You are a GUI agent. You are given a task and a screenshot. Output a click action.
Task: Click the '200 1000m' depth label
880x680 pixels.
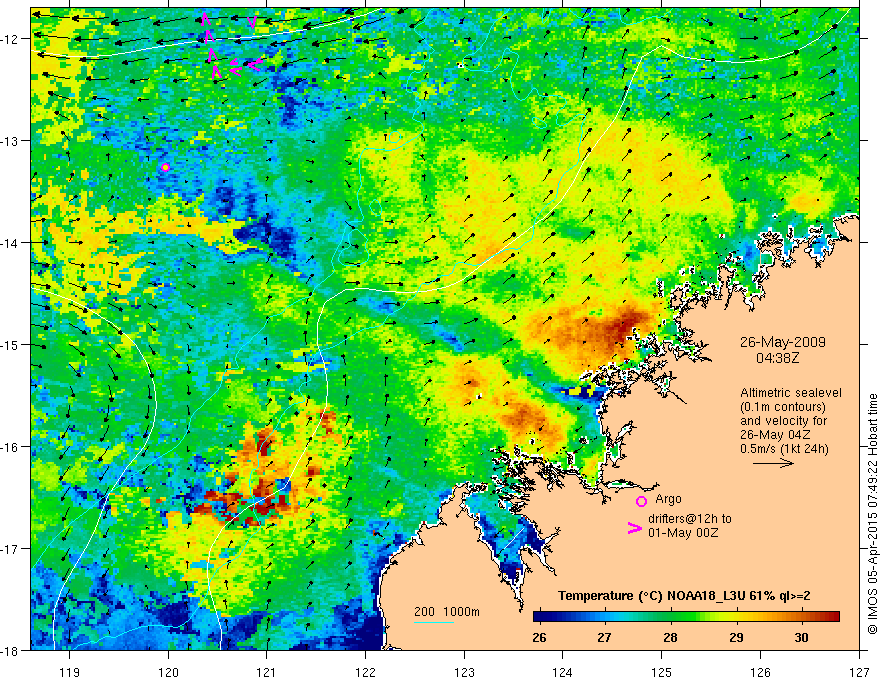point(447,612)
